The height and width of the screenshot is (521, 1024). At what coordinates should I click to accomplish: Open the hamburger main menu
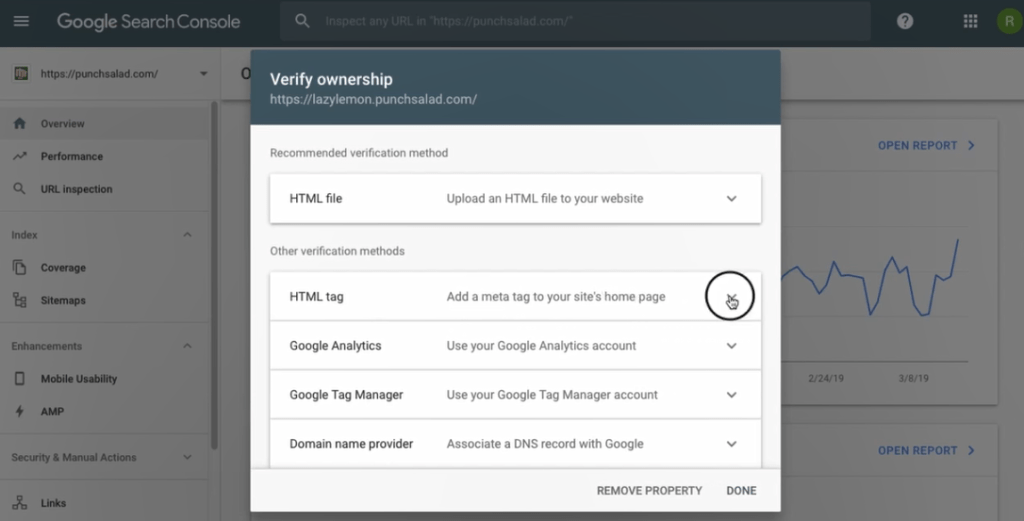coord(21,21)
